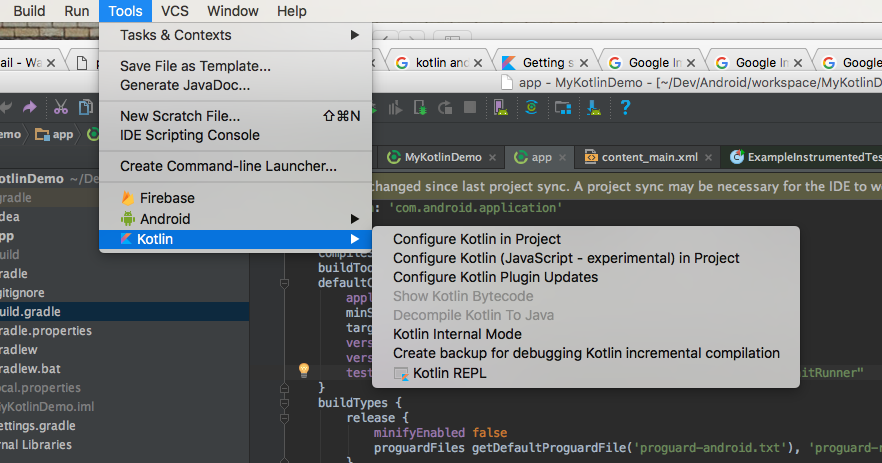Expand the Android submenu arrow
The width and height of the screenshot is (882, 463).
(354, 219)
